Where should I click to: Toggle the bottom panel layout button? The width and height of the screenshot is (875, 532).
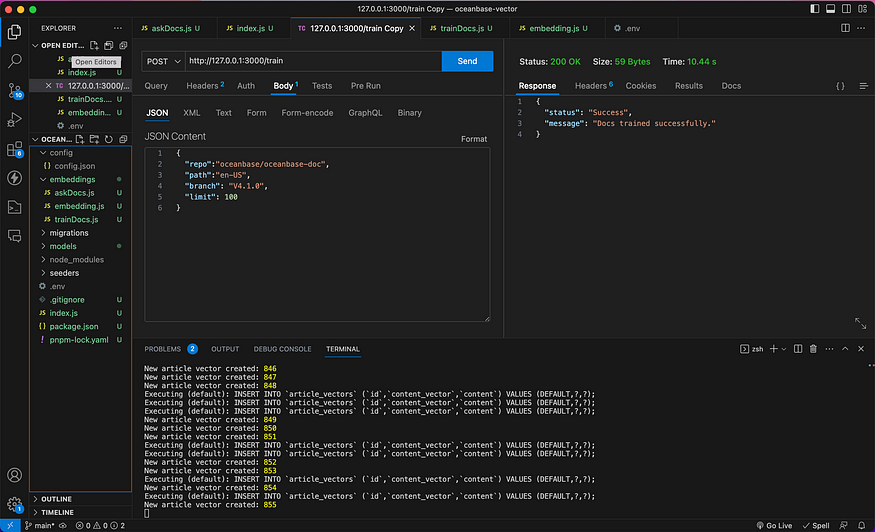[x=830, y=9]
